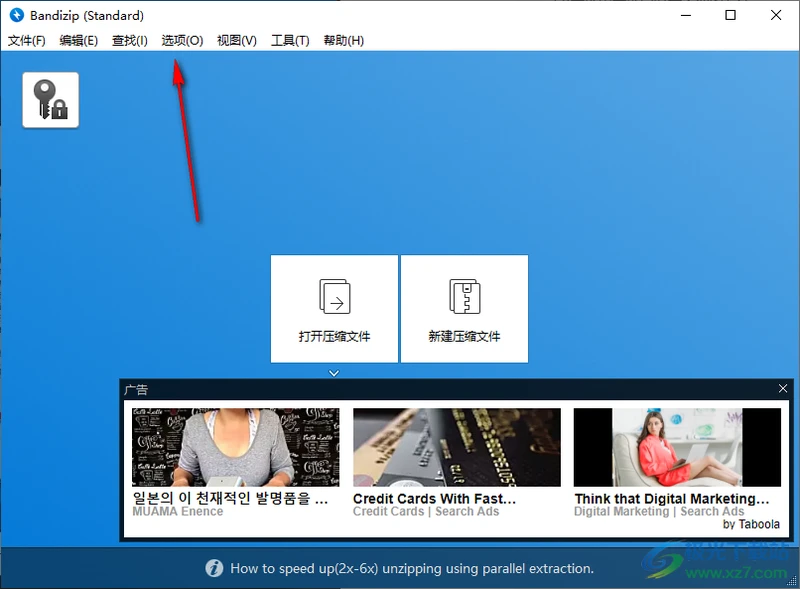The width and height of the screenshot is (800, 589).
Task: Click the Bandizip logo in title bar
Action: pos(17,15)
